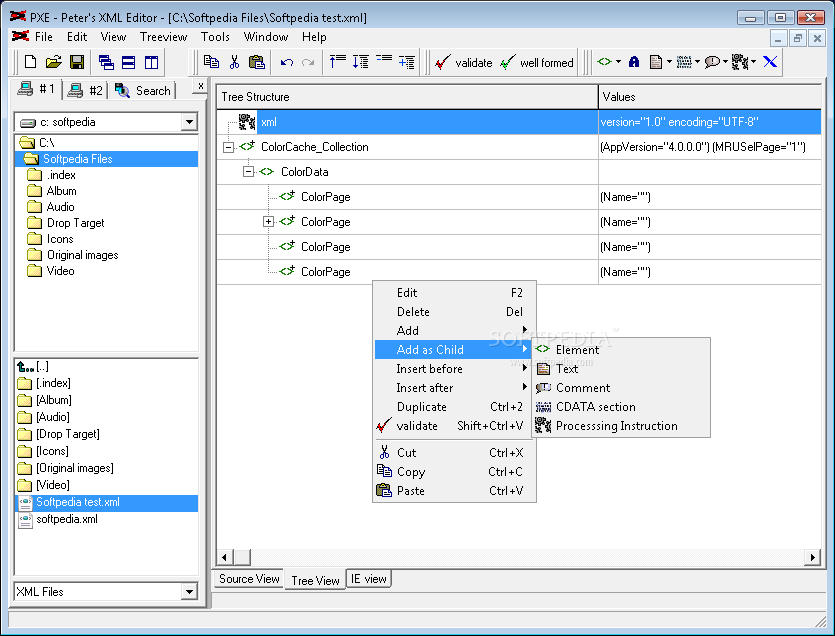This screenshot has height=636, width=835.
Task: Open the XML Files filter dropdown
Action: click(189, 591)
